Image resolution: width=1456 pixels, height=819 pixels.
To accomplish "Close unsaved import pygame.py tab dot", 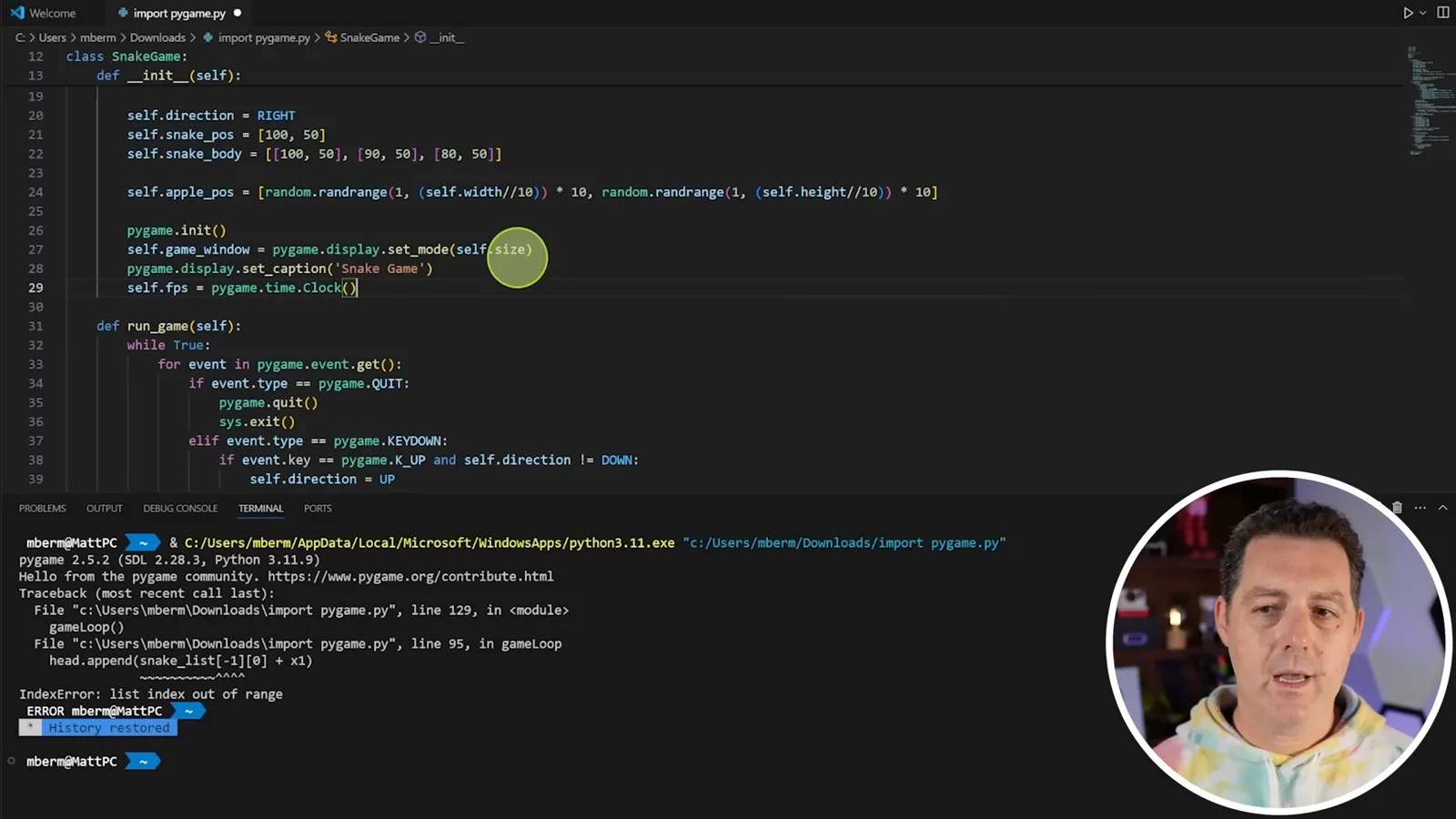I will (x=238, y=14).
